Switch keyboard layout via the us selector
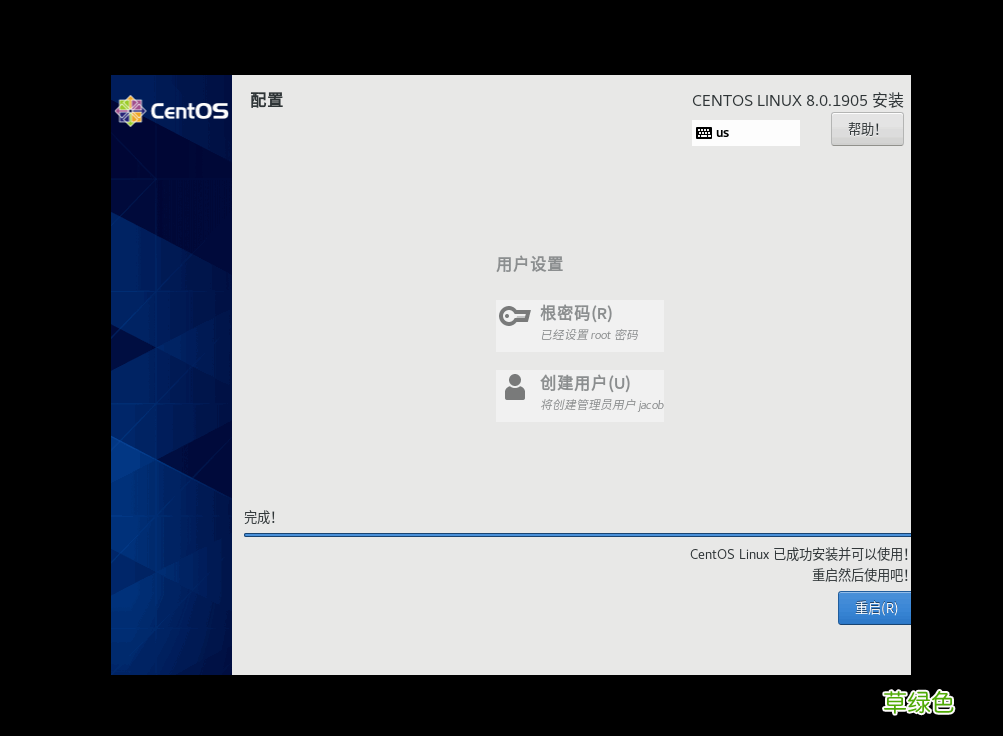The image size is (1003, 736). [x=745, y=132]
